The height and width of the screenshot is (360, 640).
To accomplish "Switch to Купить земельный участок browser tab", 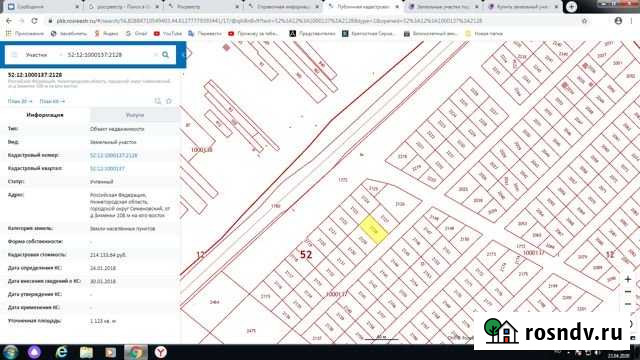I will tap(524, 7).
